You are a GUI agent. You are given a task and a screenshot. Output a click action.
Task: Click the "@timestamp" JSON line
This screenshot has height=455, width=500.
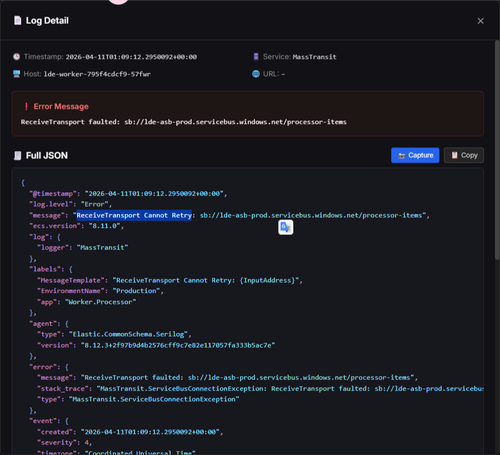(128, 194)
